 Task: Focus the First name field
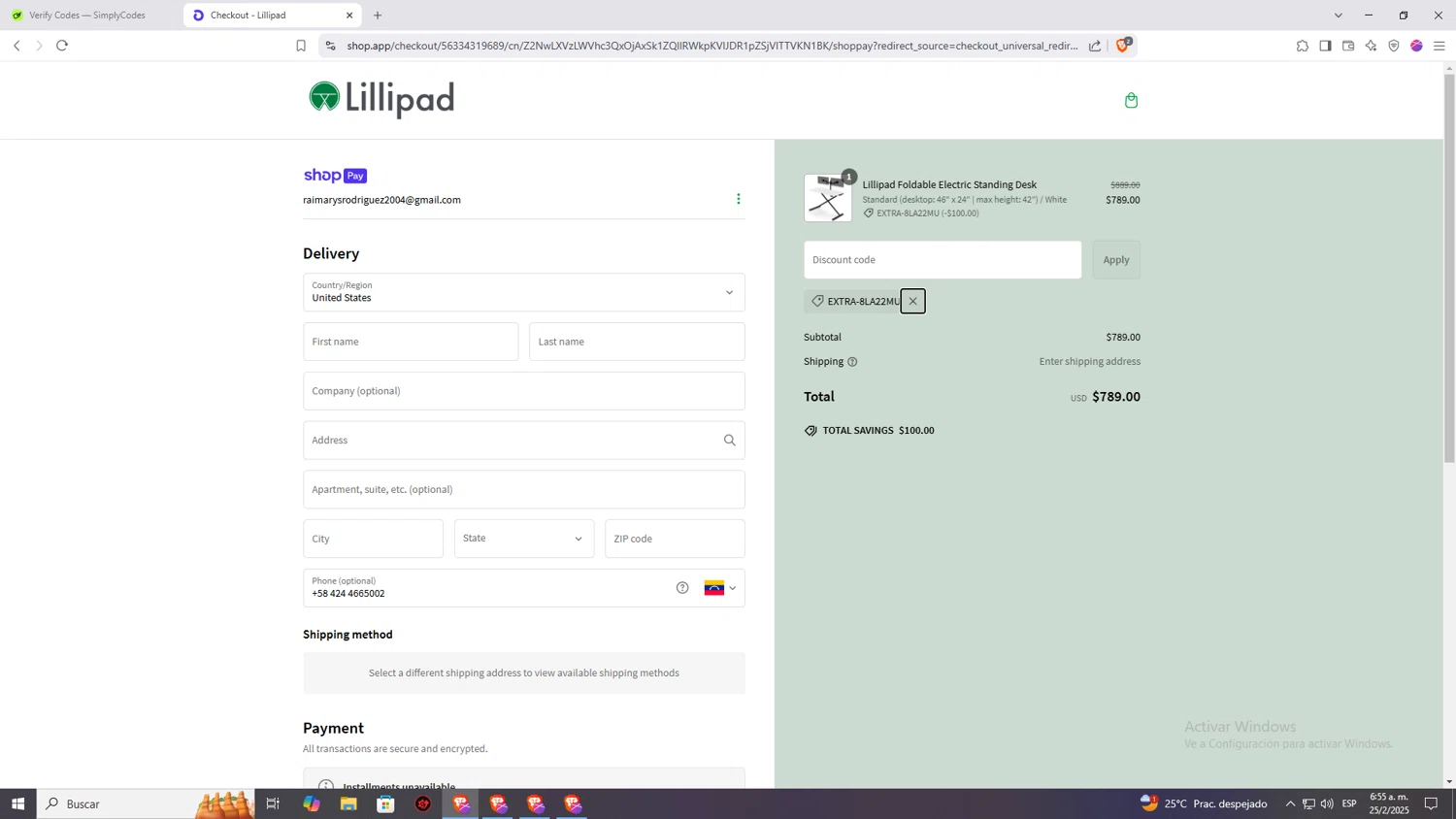tap(411, 342)
